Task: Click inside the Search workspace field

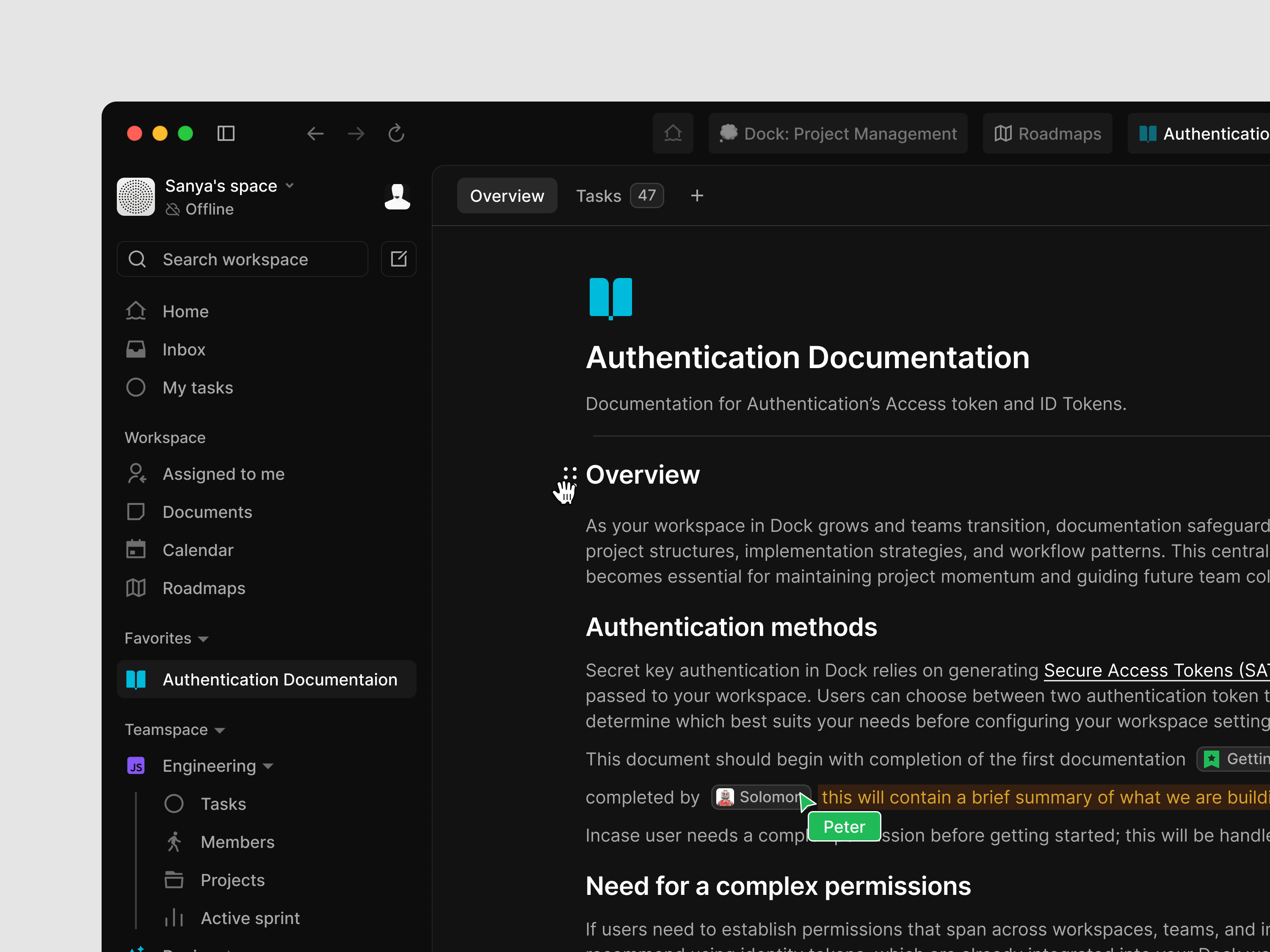Action: point(241,259)
